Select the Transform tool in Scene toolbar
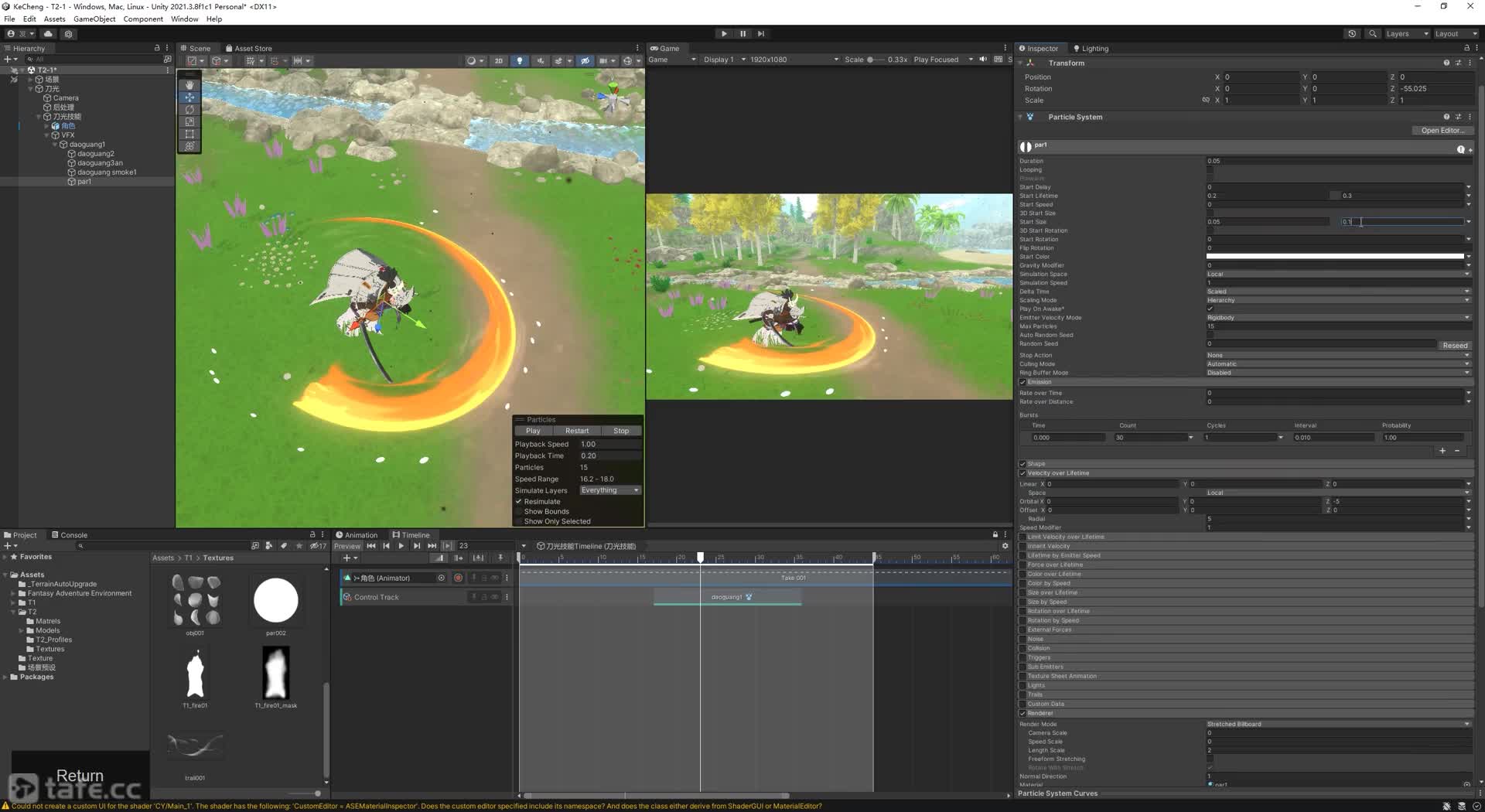The image size is (1485, 812). coord(189,146)
